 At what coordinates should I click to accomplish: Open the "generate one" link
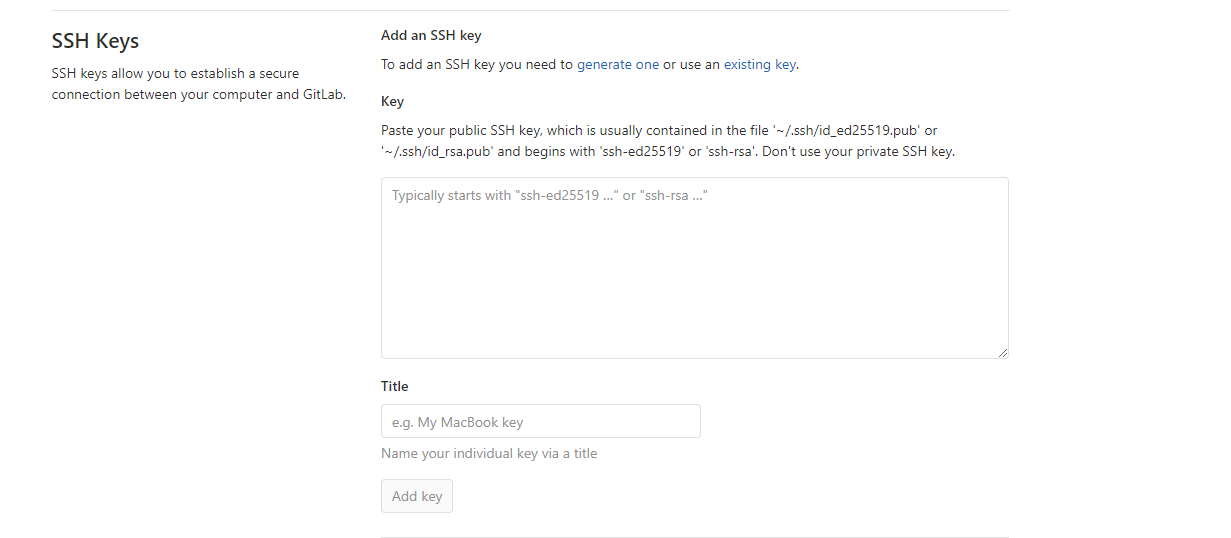tap(618, 64)
